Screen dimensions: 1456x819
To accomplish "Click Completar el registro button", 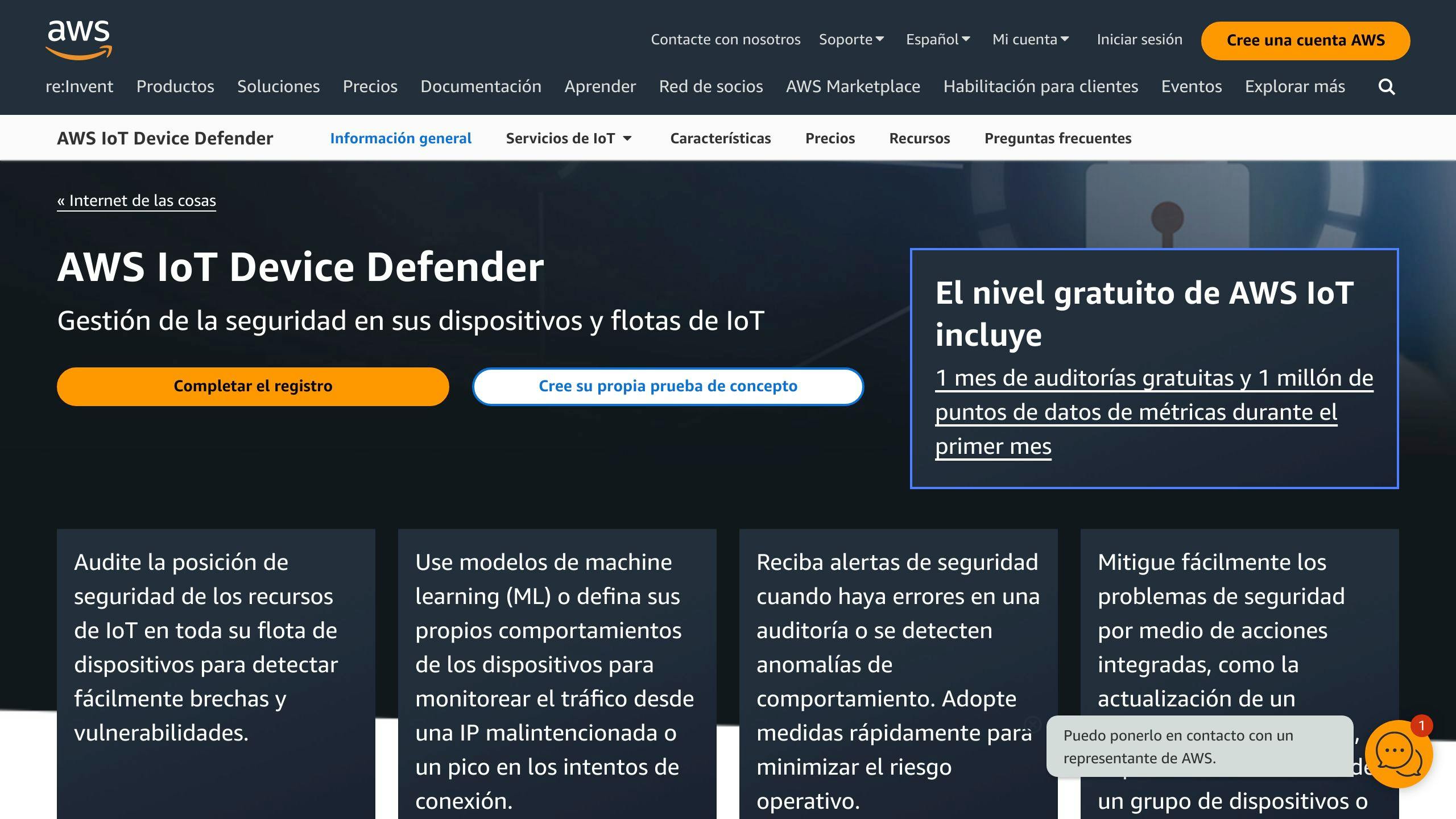I will 253,386.
